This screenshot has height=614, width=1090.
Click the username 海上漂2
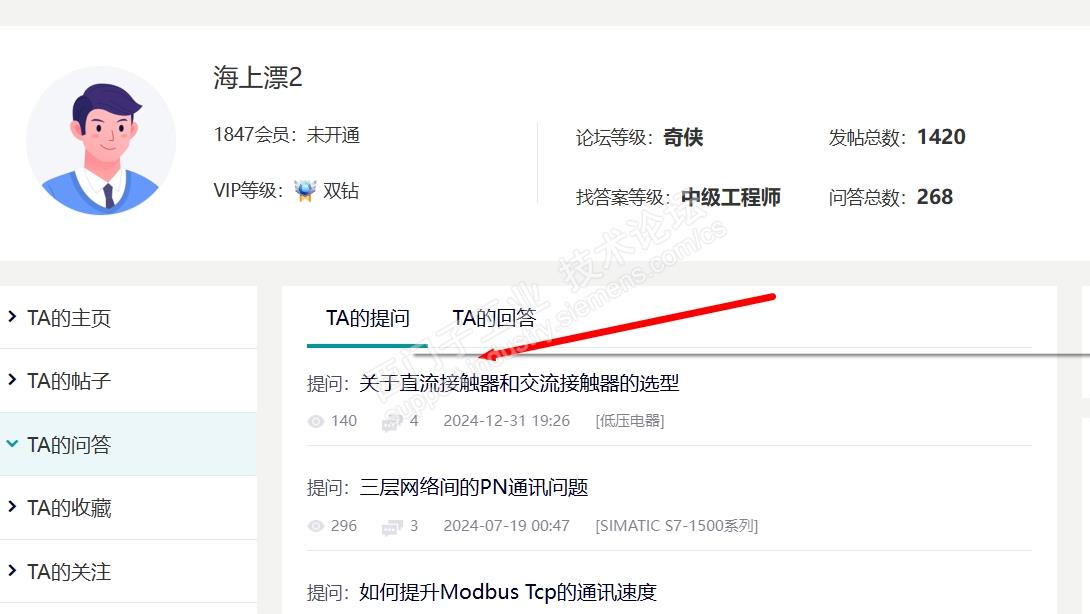pyautogui.click(x=258, y=77)
